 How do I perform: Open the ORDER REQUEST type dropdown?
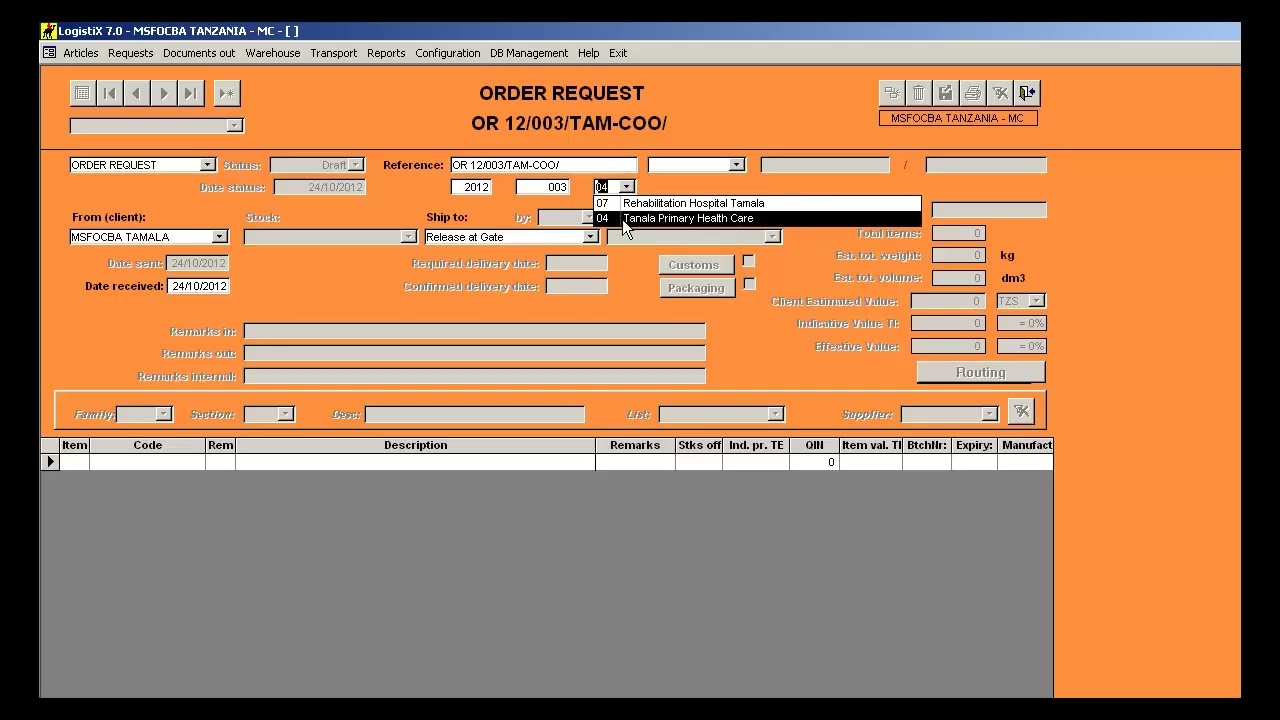pos(207,165)
